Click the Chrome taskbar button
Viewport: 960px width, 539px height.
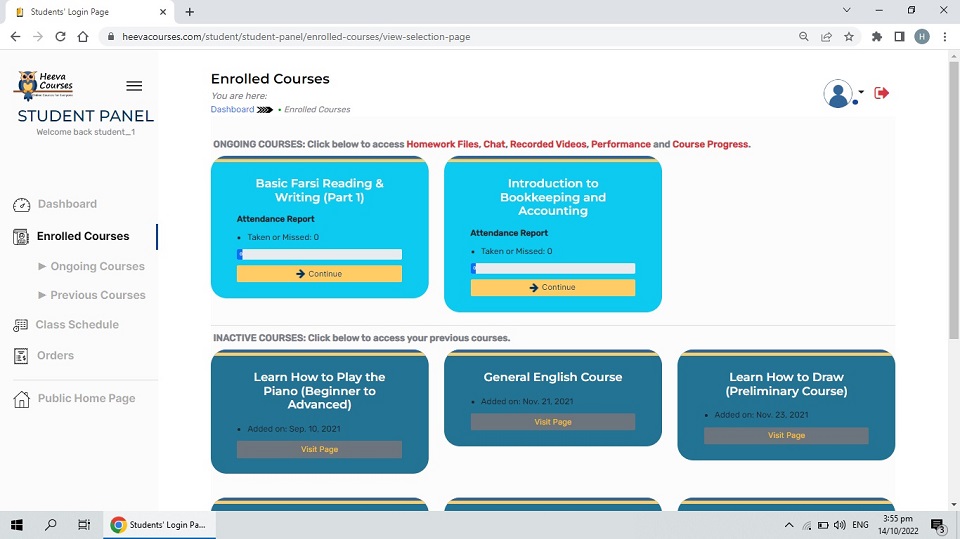(x=159, y=525)
